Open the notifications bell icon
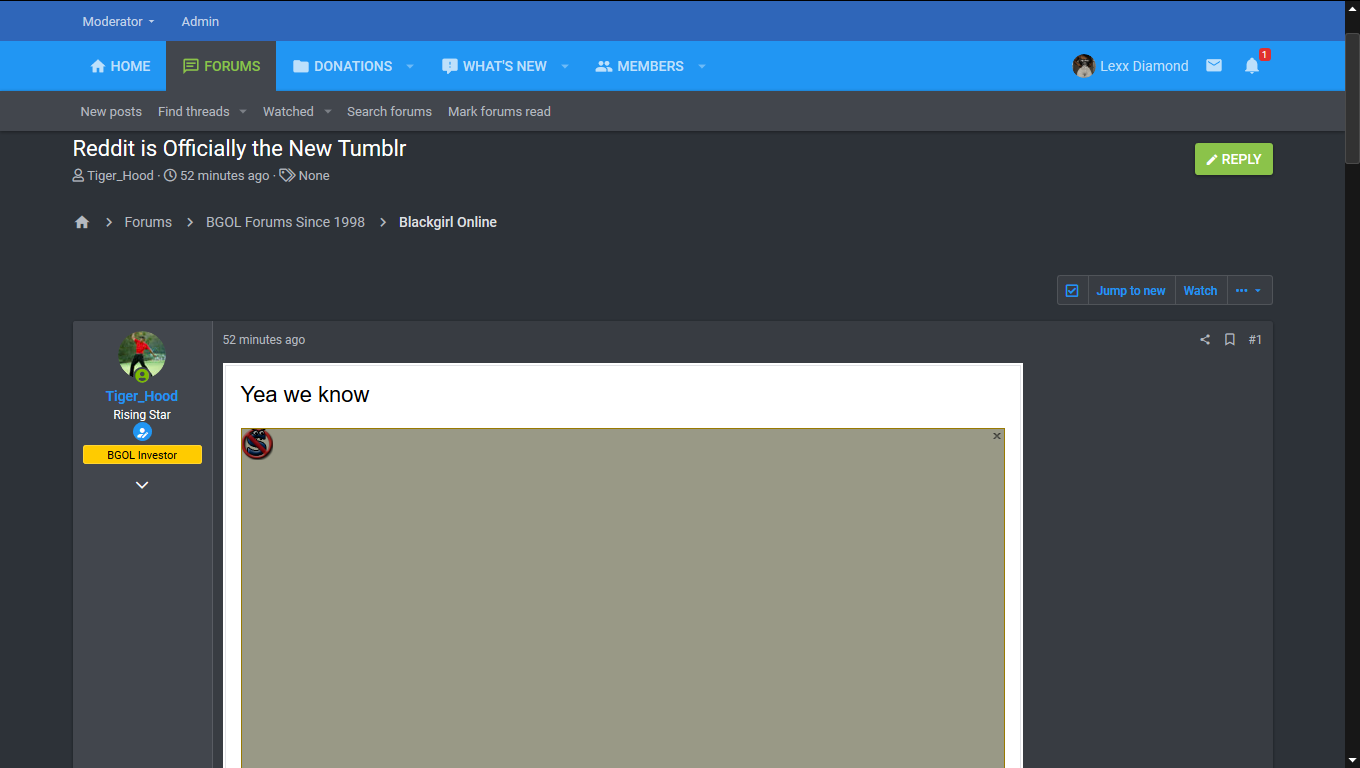This screenshot has width=1360, height=768. click(x=1251, y=66)
